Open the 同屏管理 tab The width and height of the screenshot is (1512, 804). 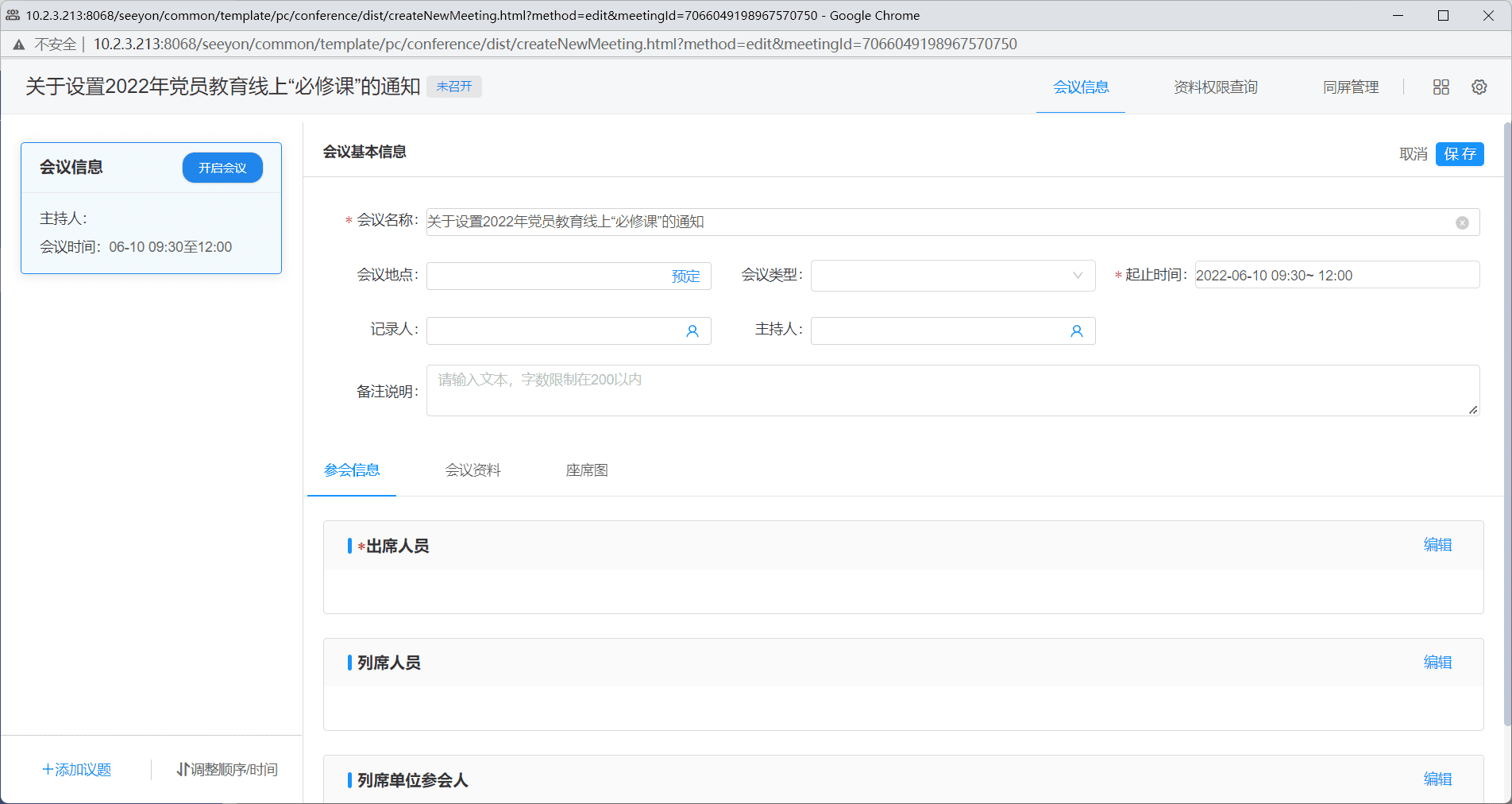click(1351, 87)
